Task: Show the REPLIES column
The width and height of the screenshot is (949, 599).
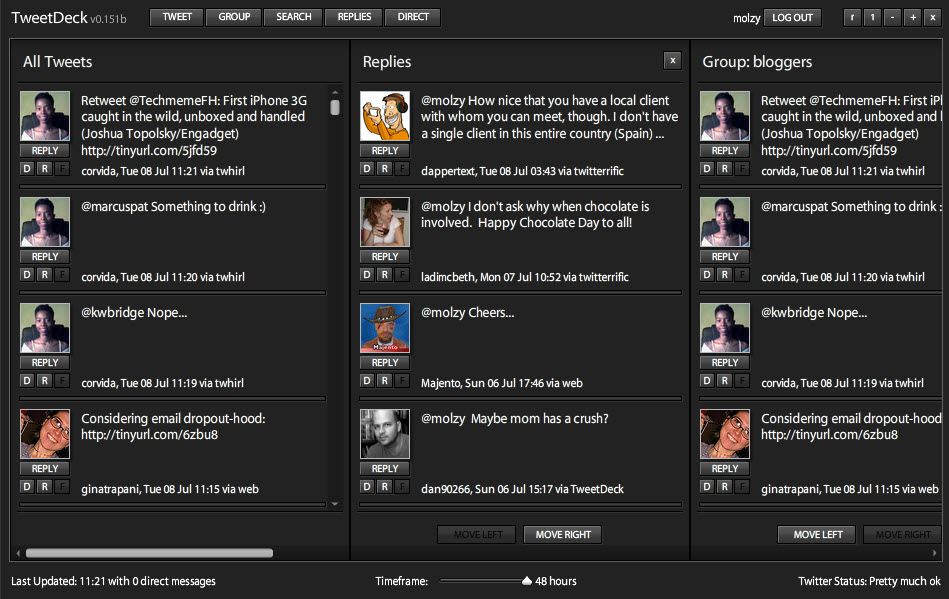Action: pos(354,17)
